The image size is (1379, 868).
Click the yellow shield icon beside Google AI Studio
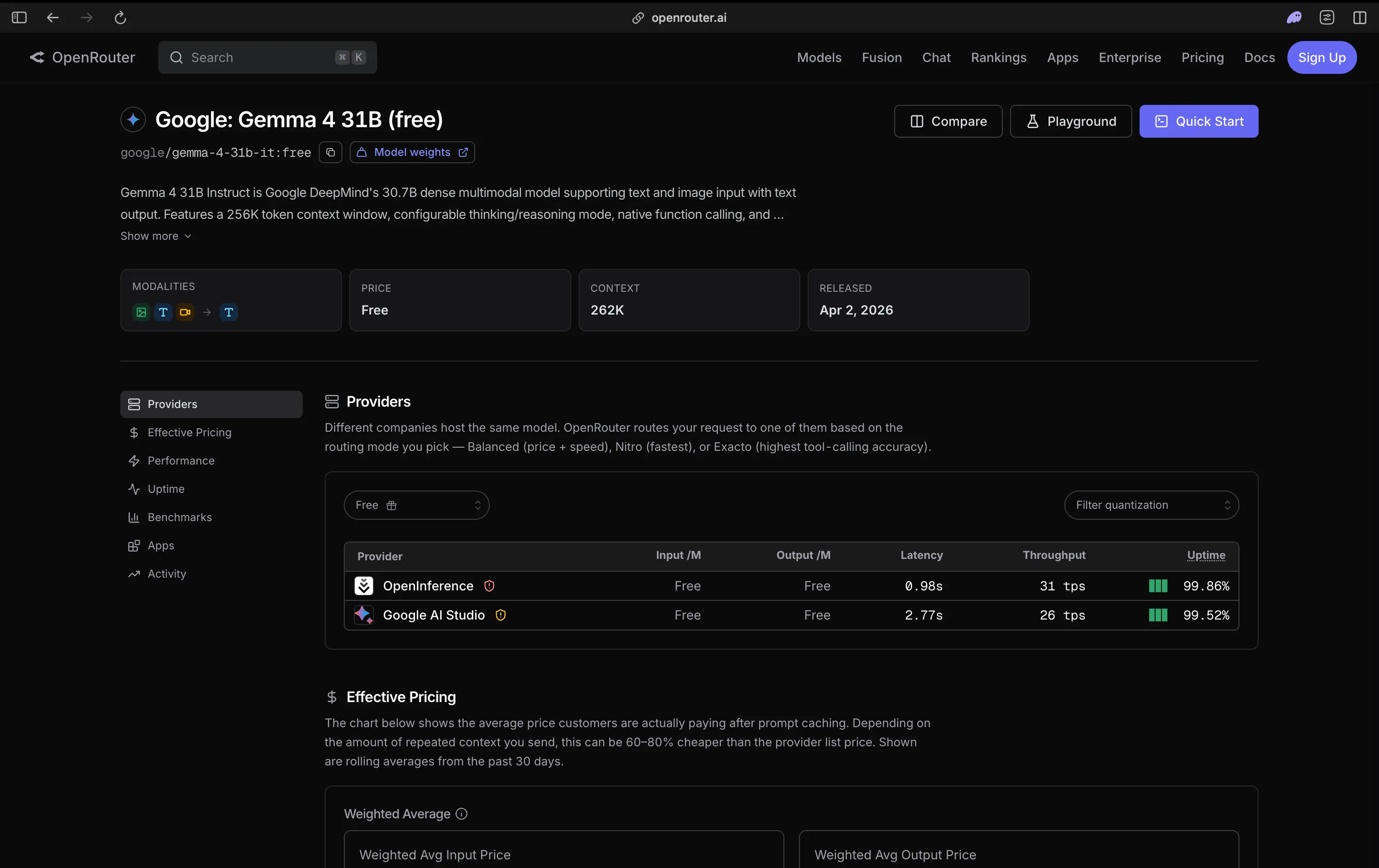coord(501,615)
